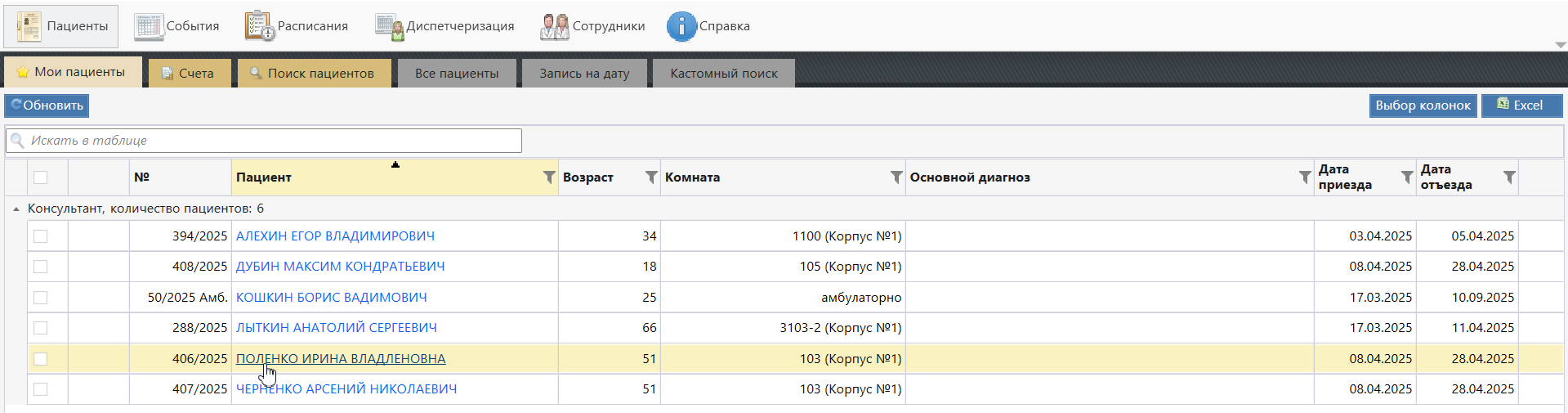Open the Расписания clipboard icon
The width and height of the screenshot is (1568, 413).
point(260,26)
